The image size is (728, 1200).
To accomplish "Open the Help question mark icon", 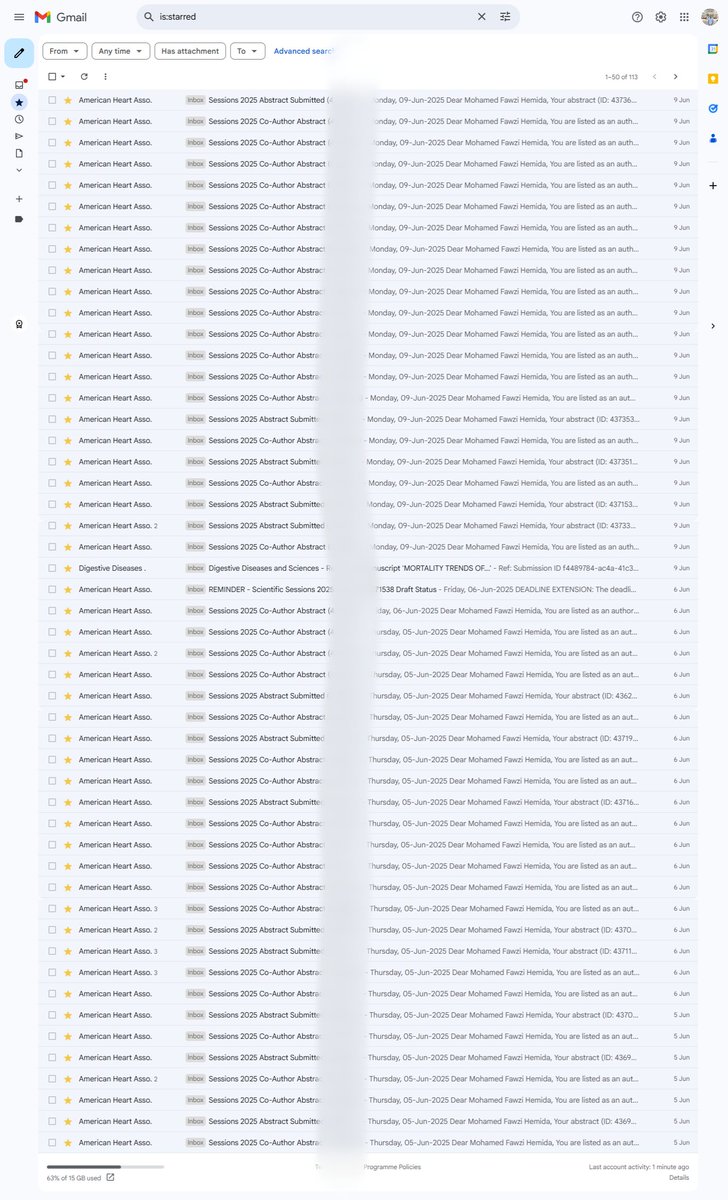I will click(637, 17).
